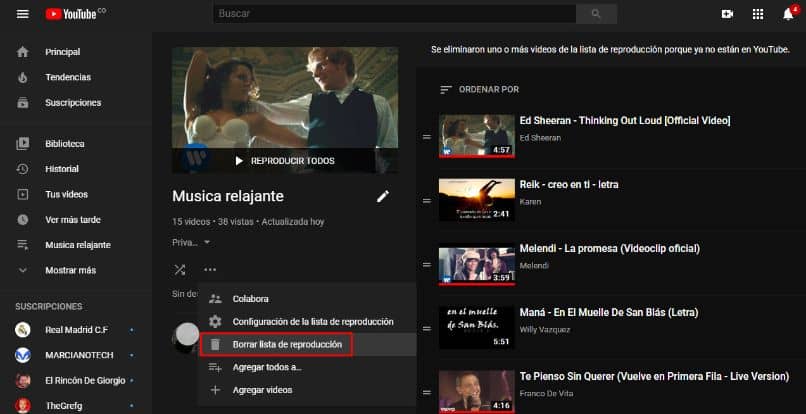Click title 'Reik - creo en ti - letra'

(569, 185)
